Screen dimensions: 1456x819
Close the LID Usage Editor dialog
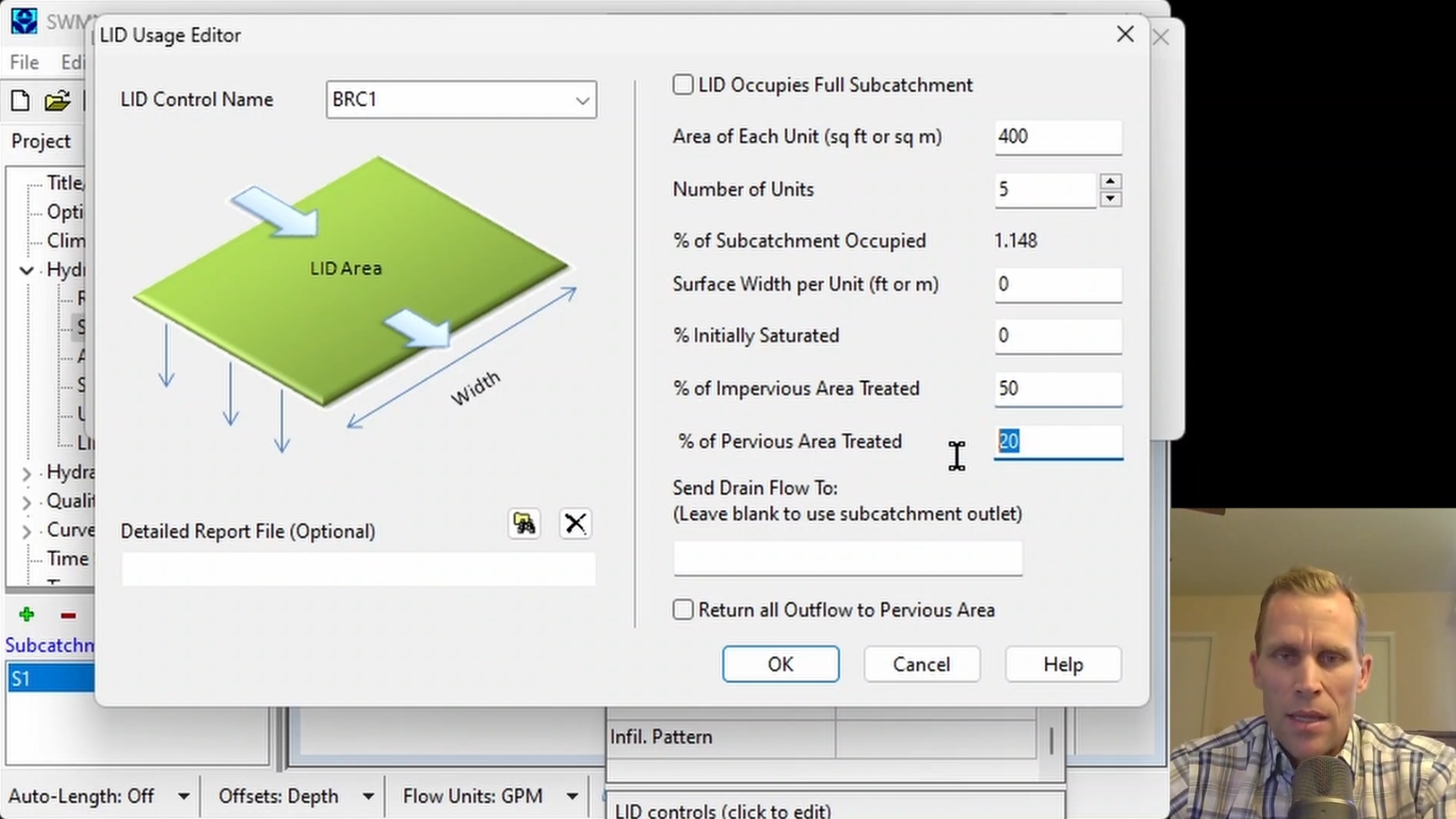coord(1125,34)
